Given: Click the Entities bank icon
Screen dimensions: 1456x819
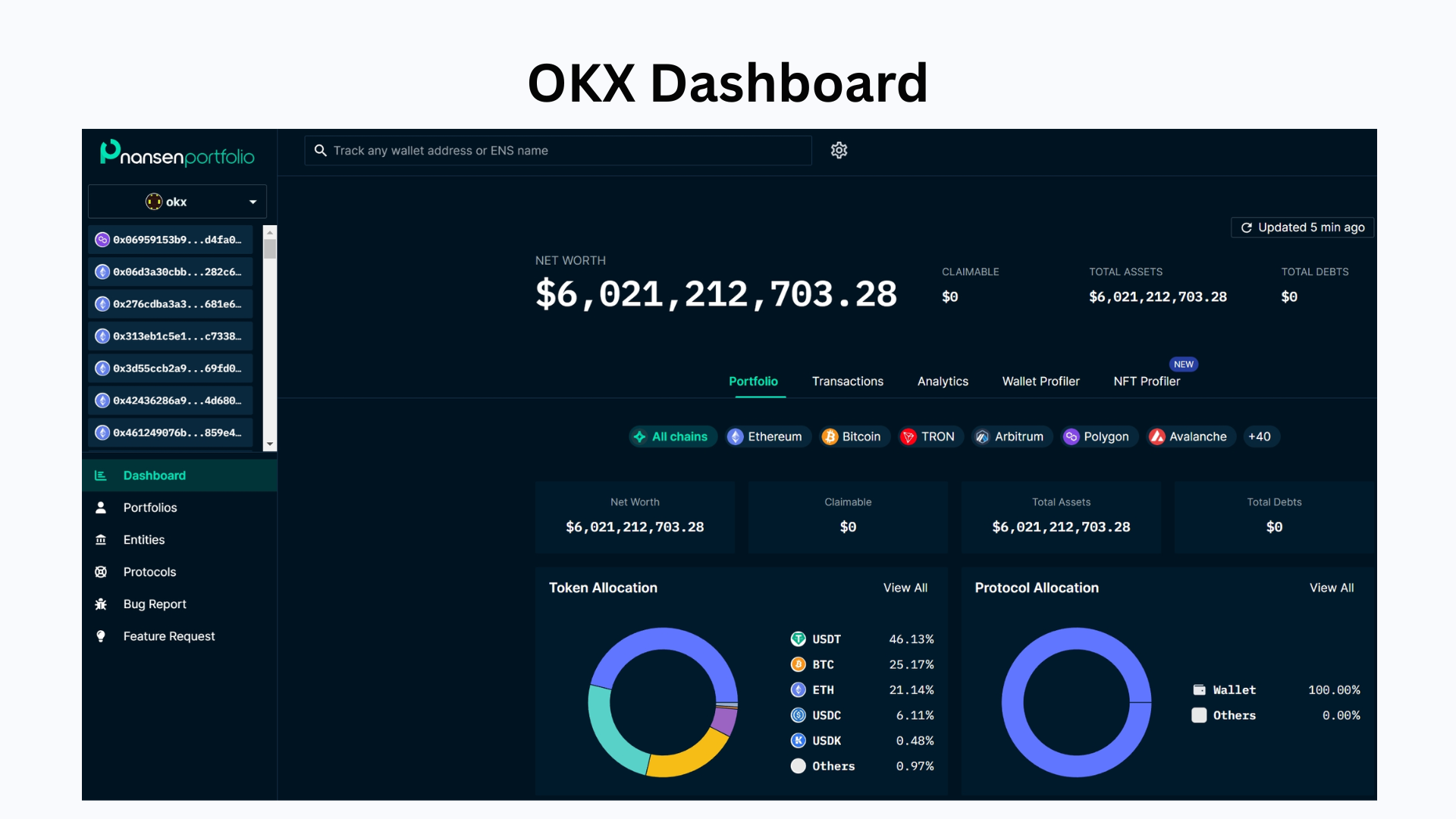Looking at the screenshot, I should point(100,540).
